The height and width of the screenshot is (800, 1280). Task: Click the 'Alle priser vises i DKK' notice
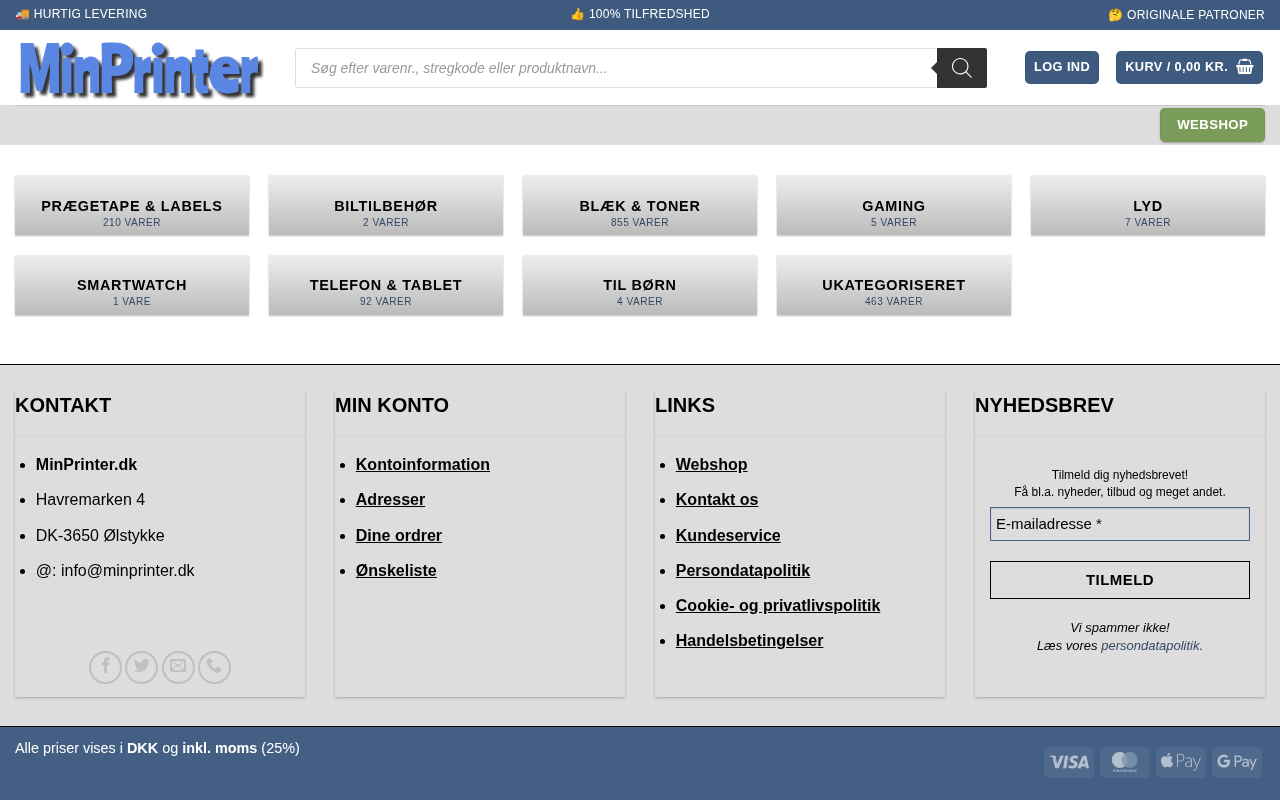pyautogui.click(x=157, y=748)
